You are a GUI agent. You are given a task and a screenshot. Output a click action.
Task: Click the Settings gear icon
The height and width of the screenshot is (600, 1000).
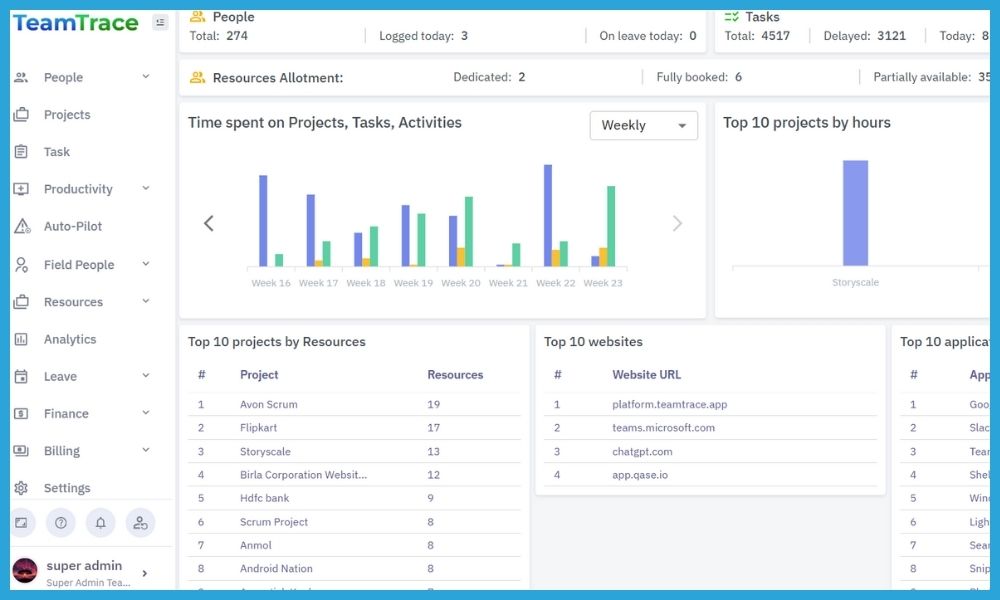click(21, 488)
